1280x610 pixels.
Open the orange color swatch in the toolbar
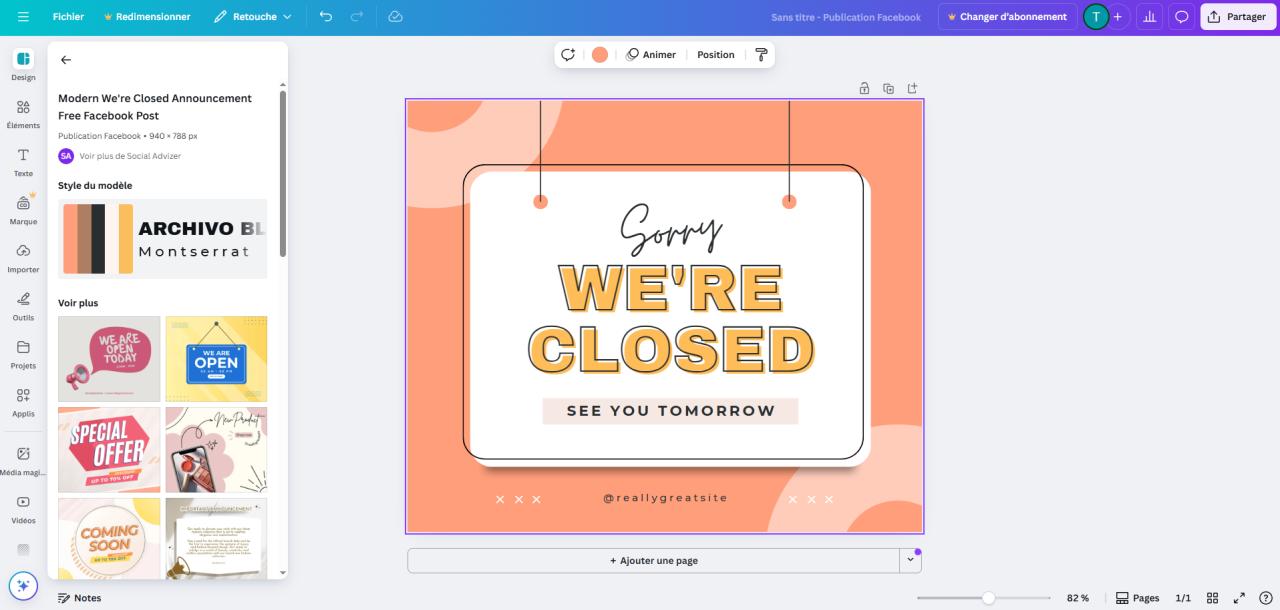pos(599,54)
